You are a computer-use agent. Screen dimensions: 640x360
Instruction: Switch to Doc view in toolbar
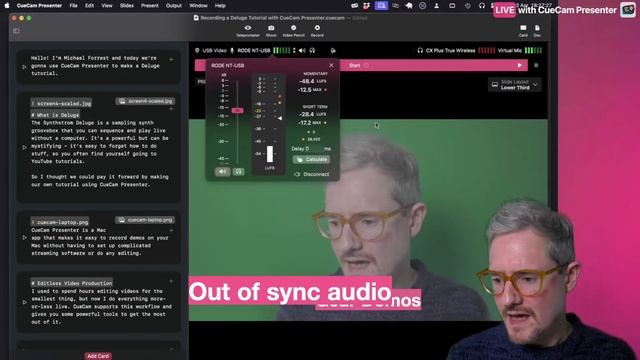click(537, 31)
